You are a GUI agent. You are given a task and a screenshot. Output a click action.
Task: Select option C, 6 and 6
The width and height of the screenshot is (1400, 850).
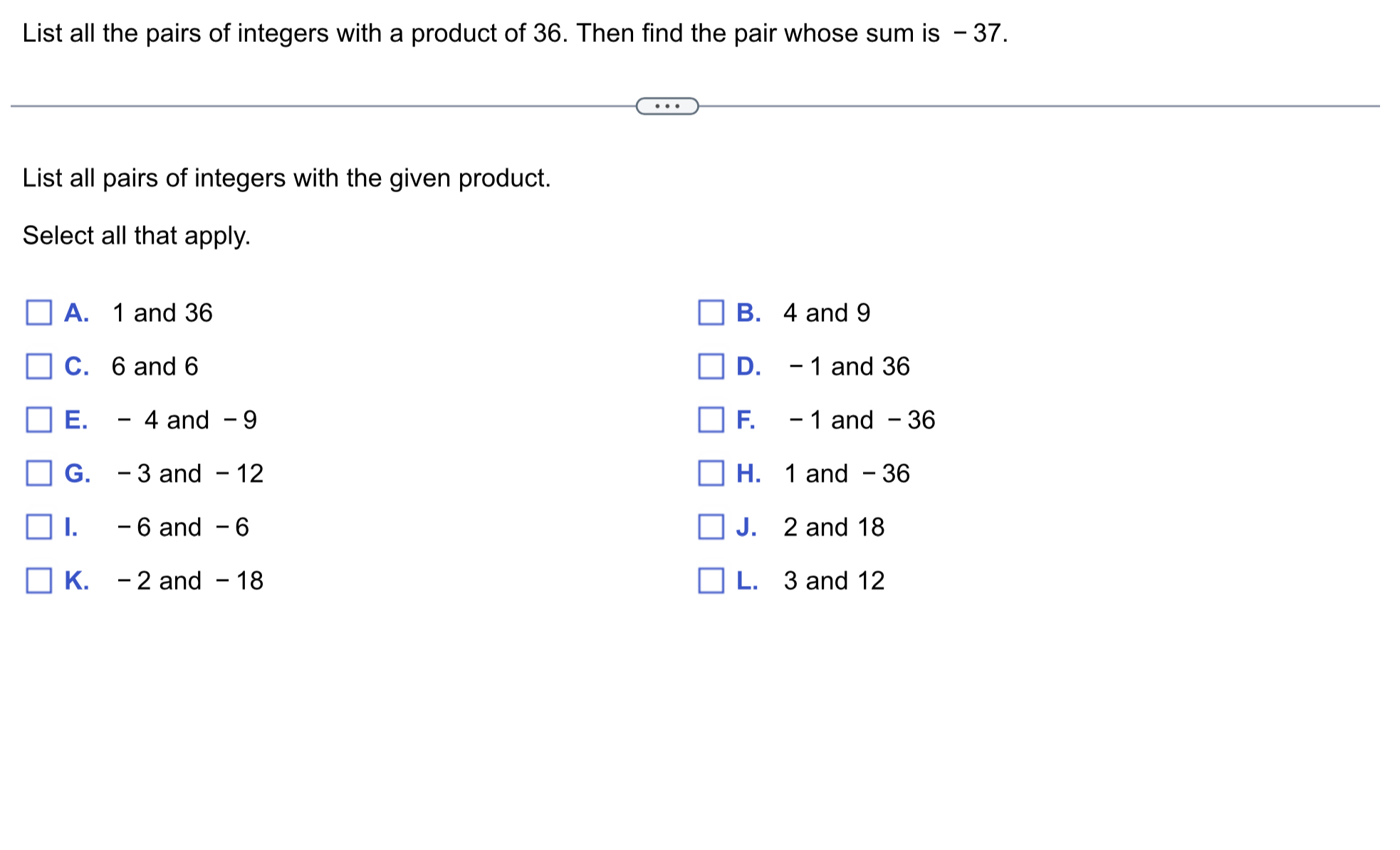[x=41, y=366]
